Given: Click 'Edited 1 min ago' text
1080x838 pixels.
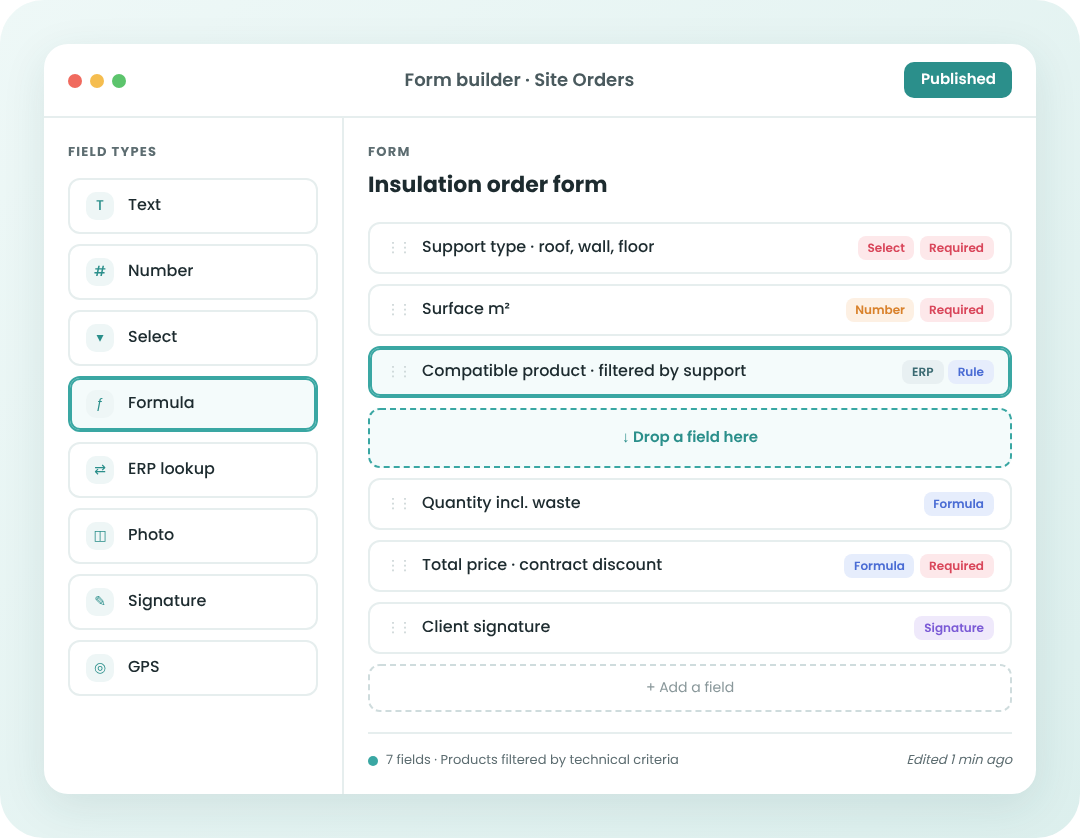Looking at the screenshot, I should pos(959,760).
